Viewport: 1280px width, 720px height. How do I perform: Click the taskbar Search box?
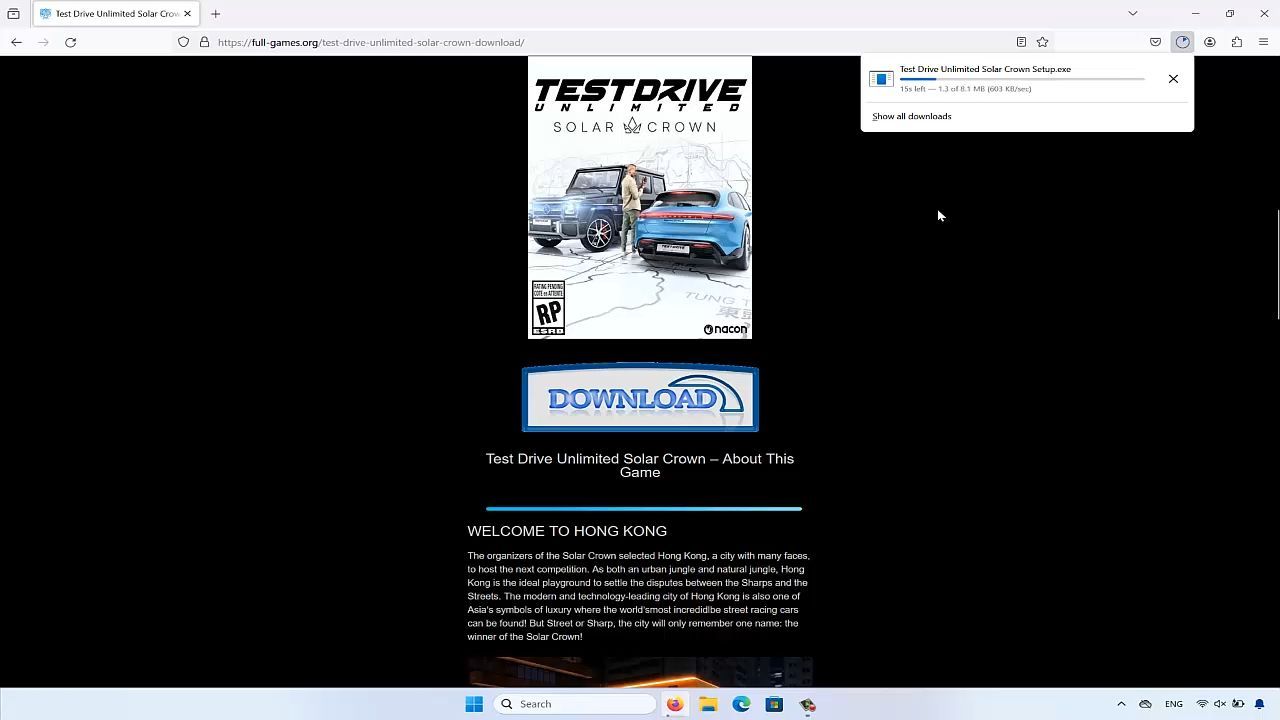click(575, 704)
